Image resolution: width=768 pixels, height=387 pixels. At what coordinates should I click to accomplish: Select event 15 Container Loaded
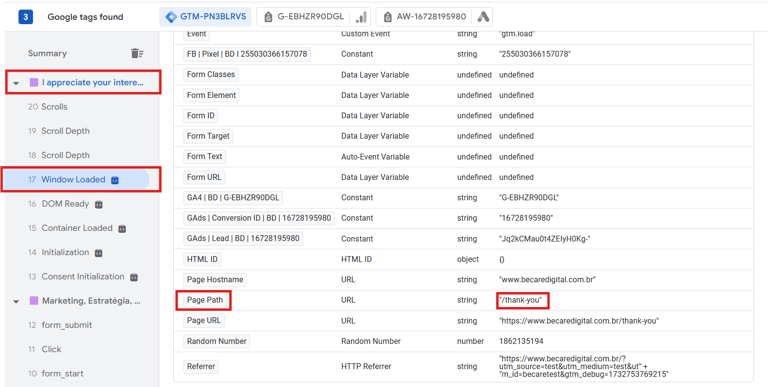[70, 228]
